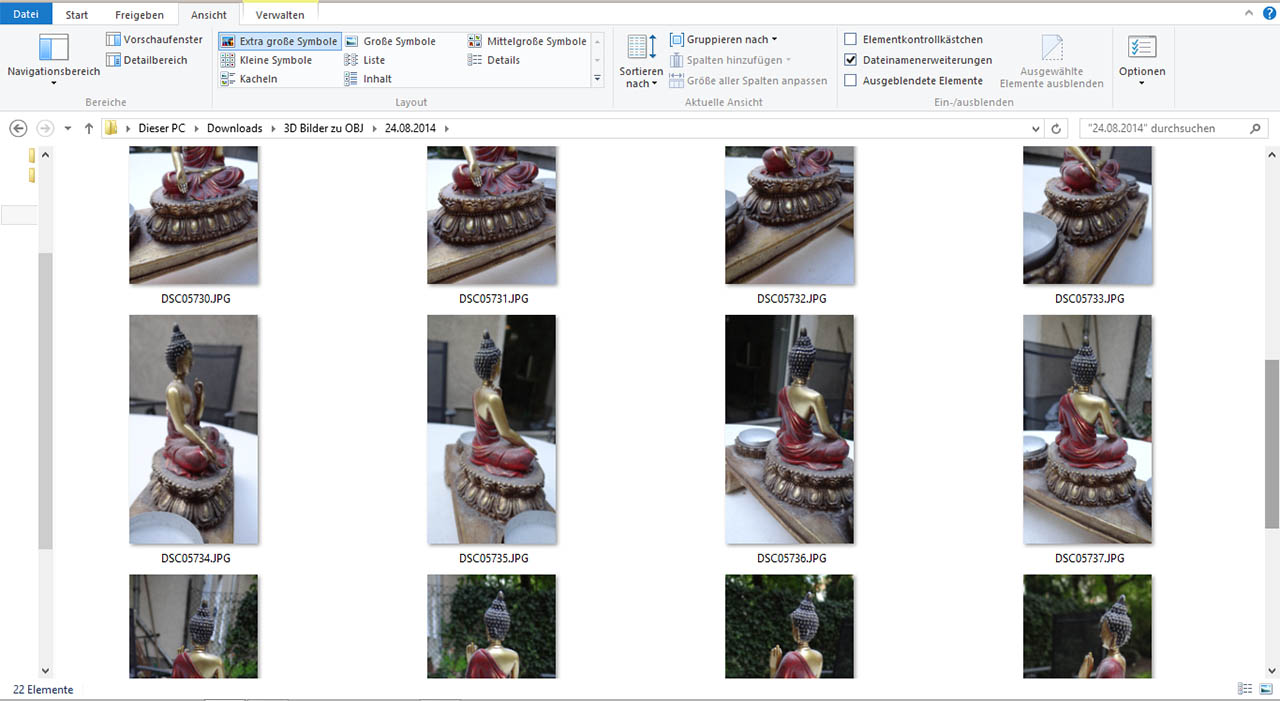The height and width of the screenshot is (701, 1280).
Task: Click 24.08.2014 breadcrumb segment
Action: click(412, 128)
